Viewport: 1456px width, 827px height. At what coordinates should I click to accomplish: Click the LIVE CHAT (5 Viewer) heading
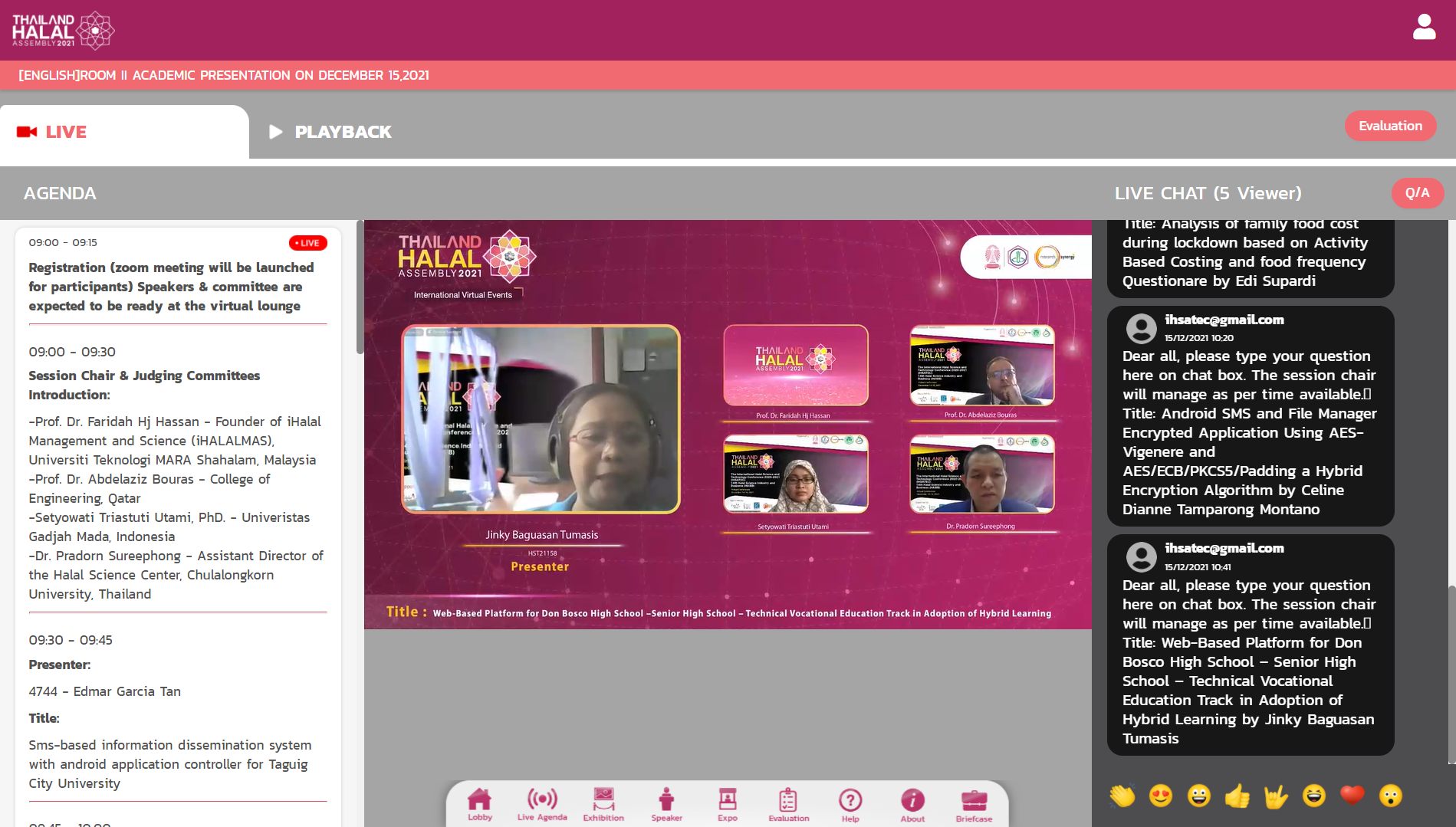[x=1208, y=193]
